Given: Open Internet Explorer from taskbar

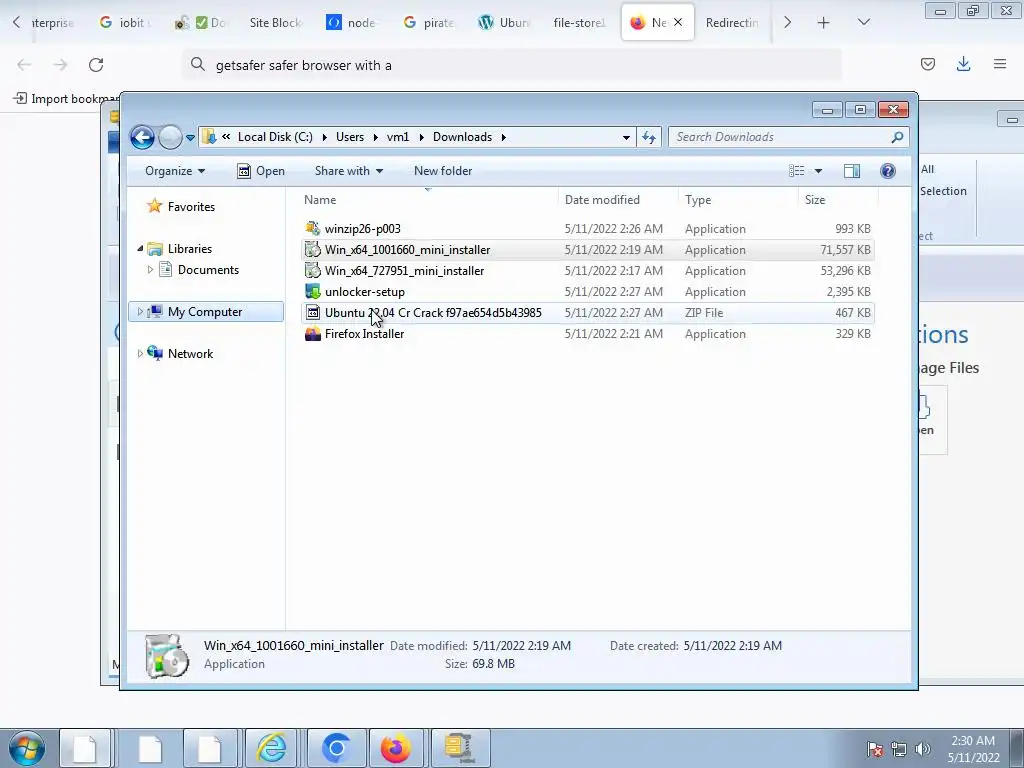Looking at the screenshot, I should [x=272, y=748].
